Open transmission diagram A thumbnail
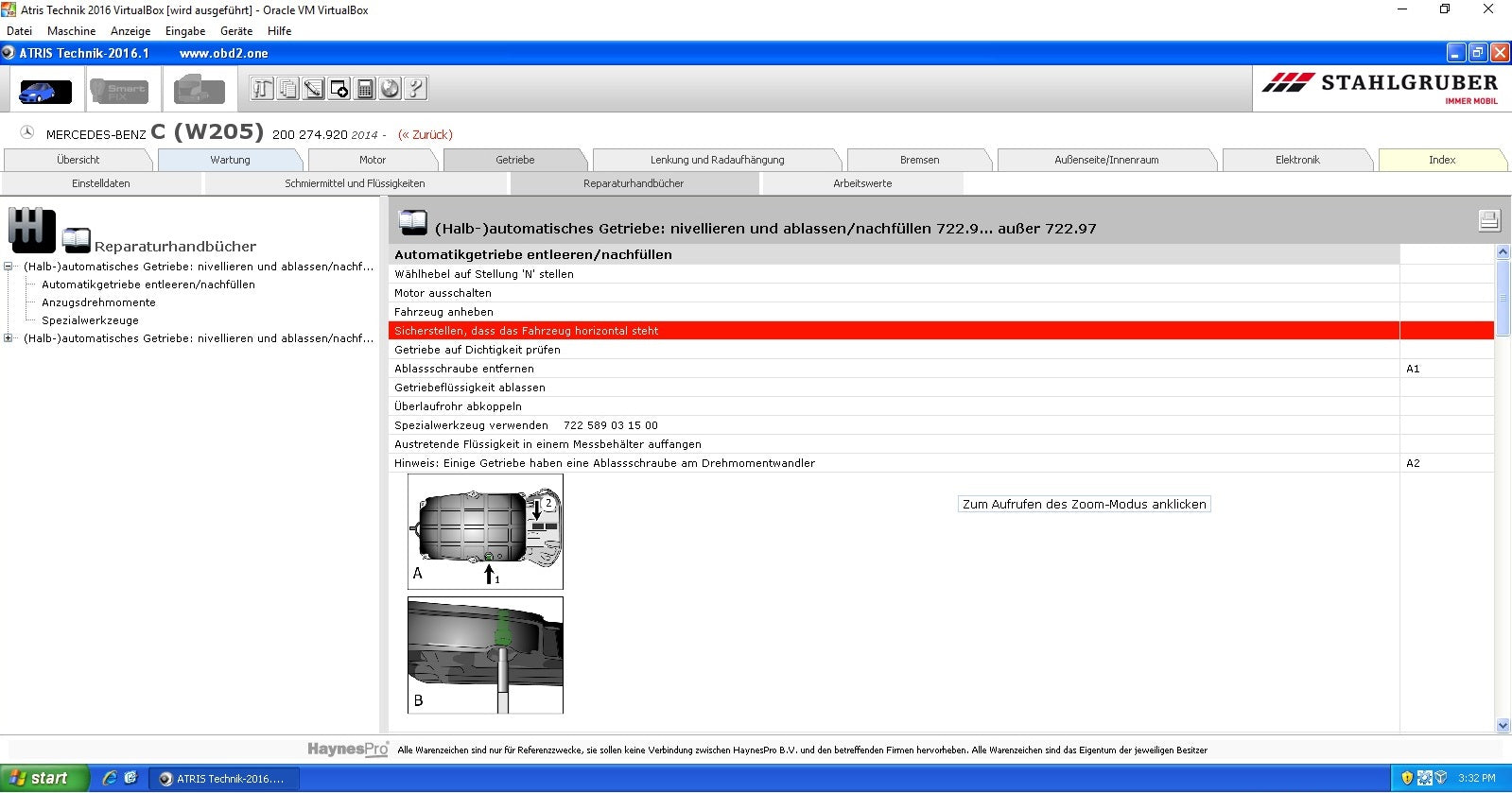This screenshot has width=1512, height=793. pos(485,531)
